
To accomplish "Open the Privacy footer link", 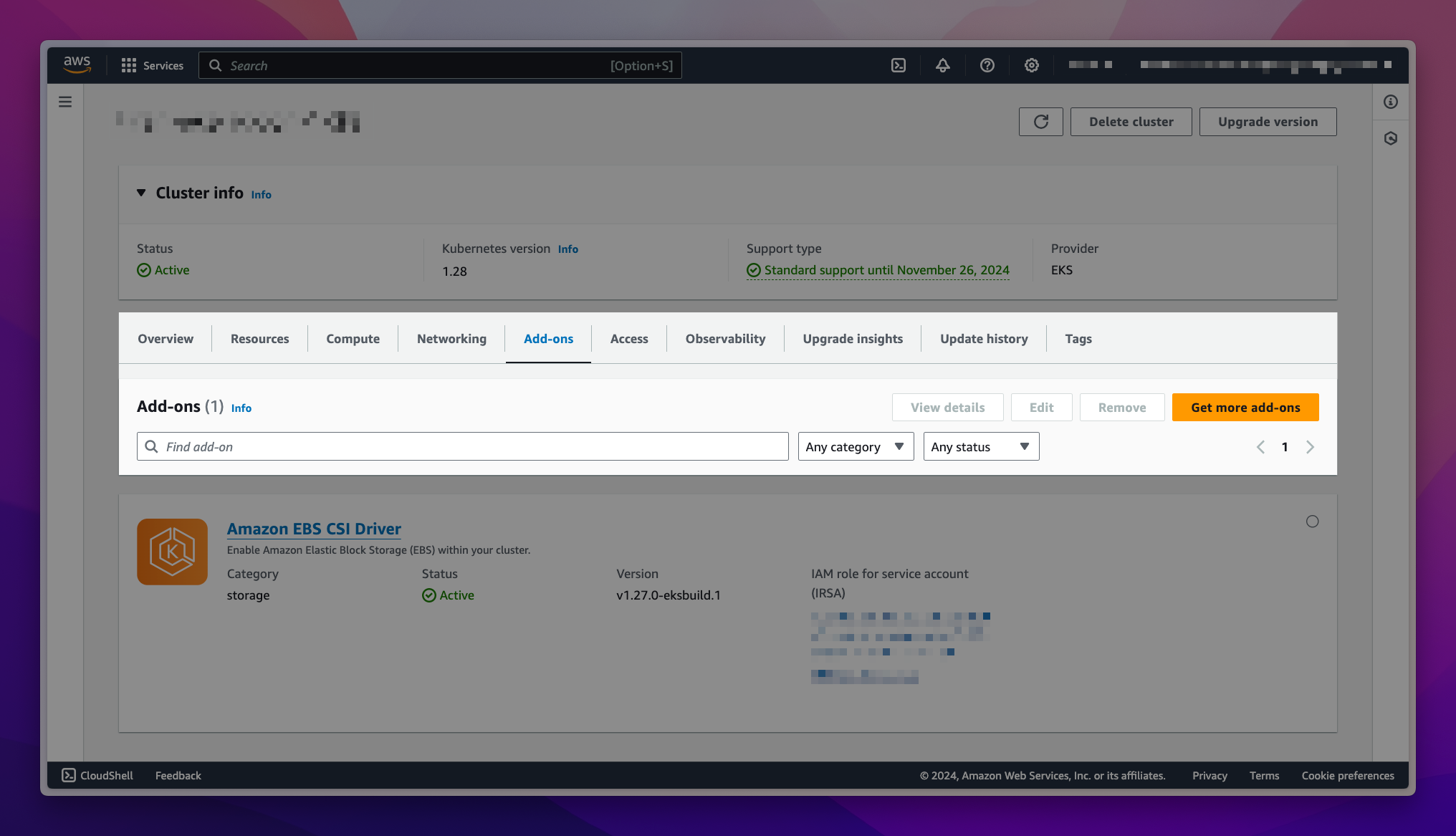I will pyautogui.click(x=1210, y=775).
